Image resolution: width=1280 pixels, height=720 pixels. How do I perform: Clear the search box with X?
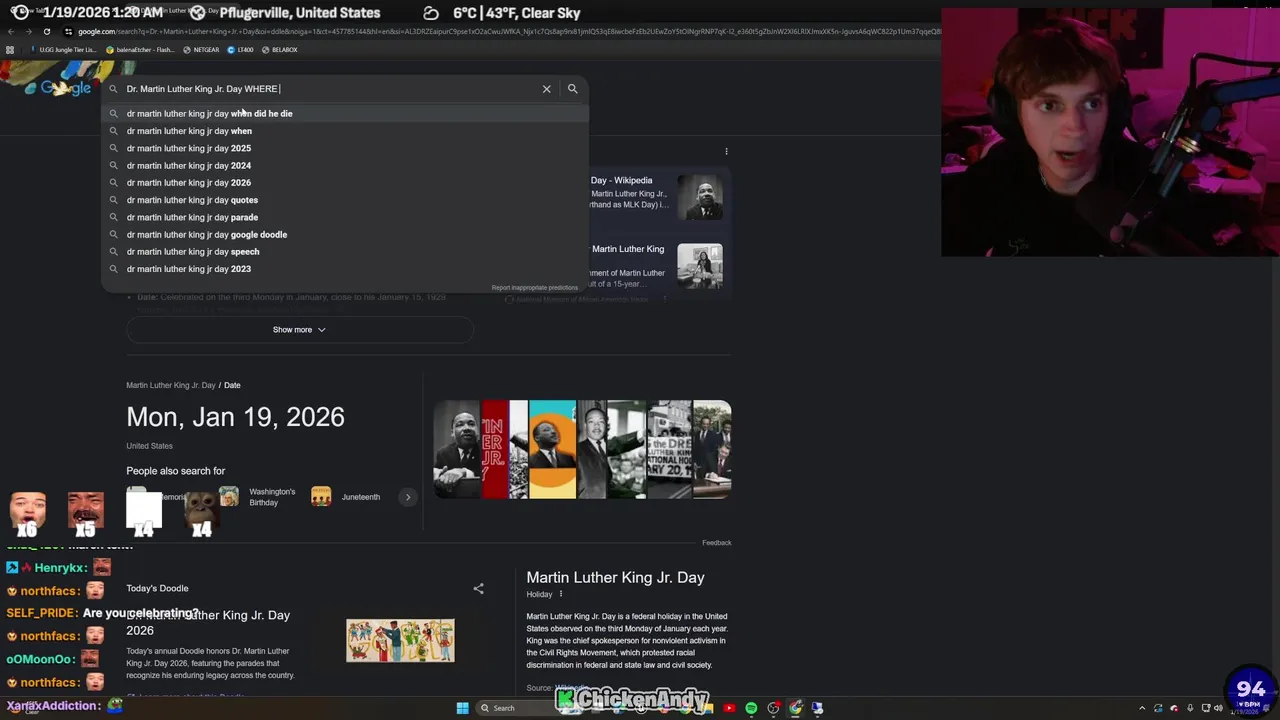(546, 89)
